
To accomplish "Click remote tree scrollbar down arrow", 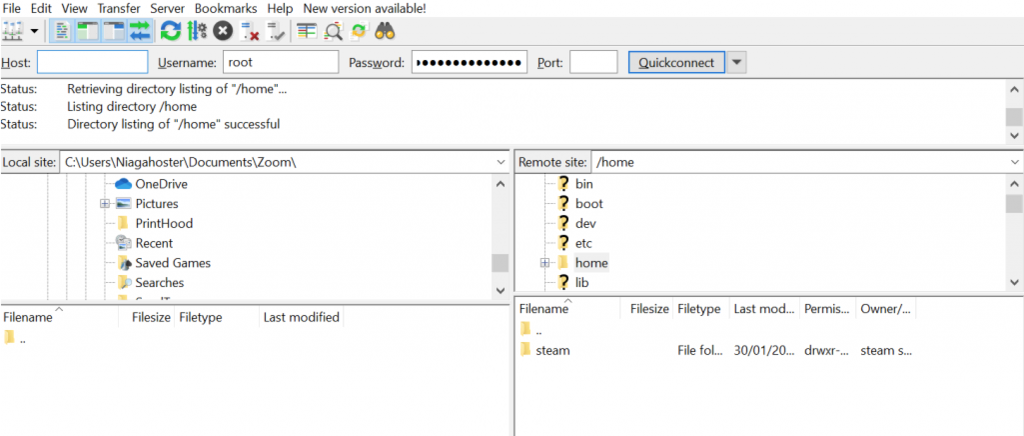I will click(x=1014, y=282).
